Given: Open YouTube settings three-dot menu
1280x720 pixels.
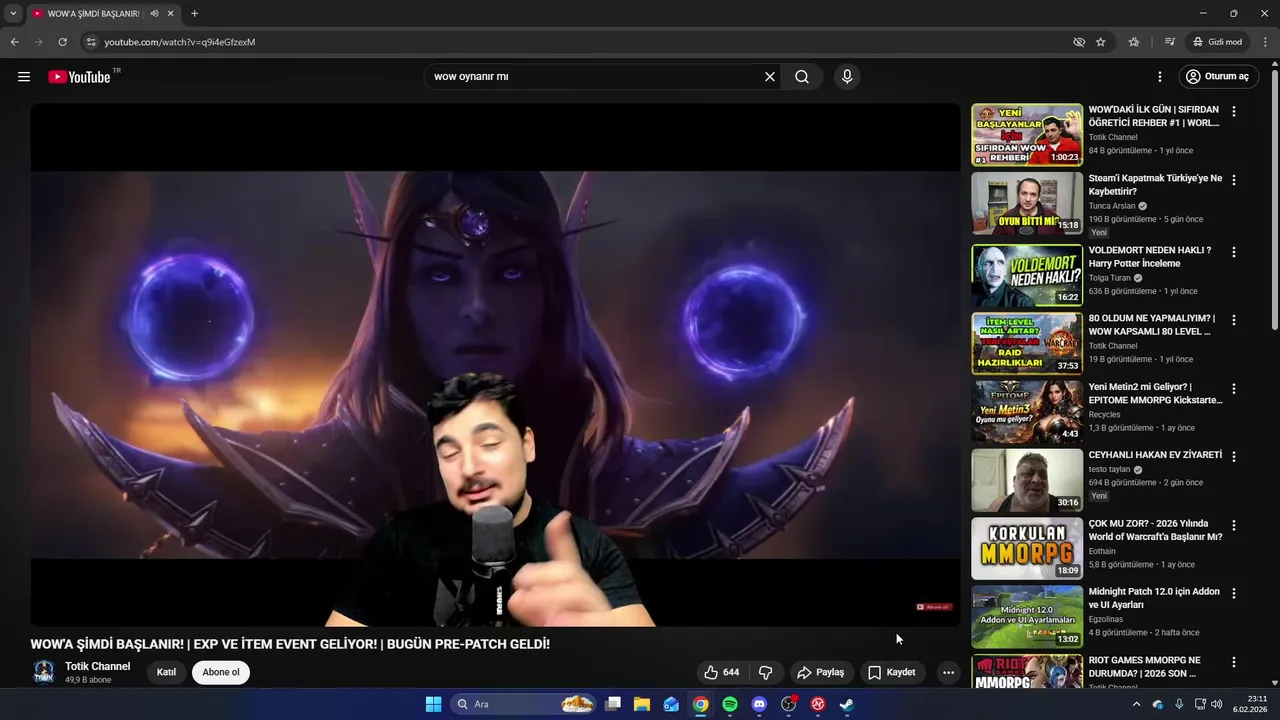Looking at the screenshot, I should [1160, 77].
